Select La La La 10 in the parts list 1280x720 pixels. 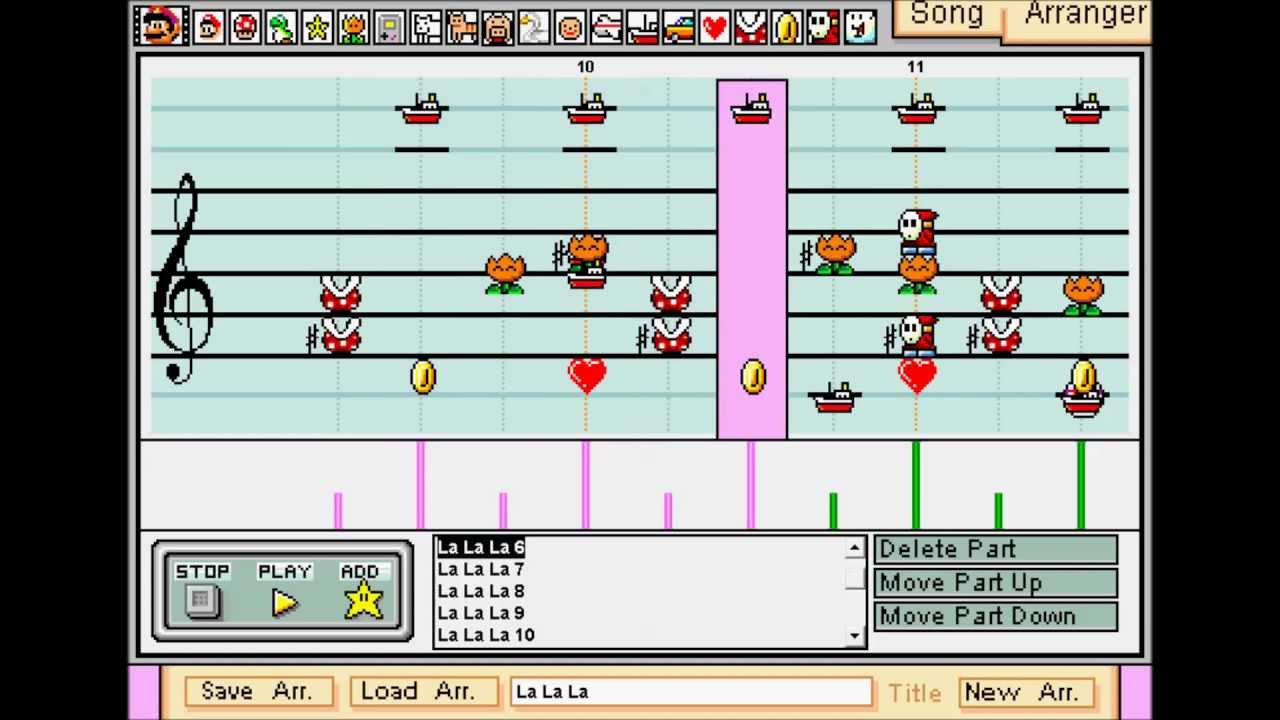[x=486, y=635]
